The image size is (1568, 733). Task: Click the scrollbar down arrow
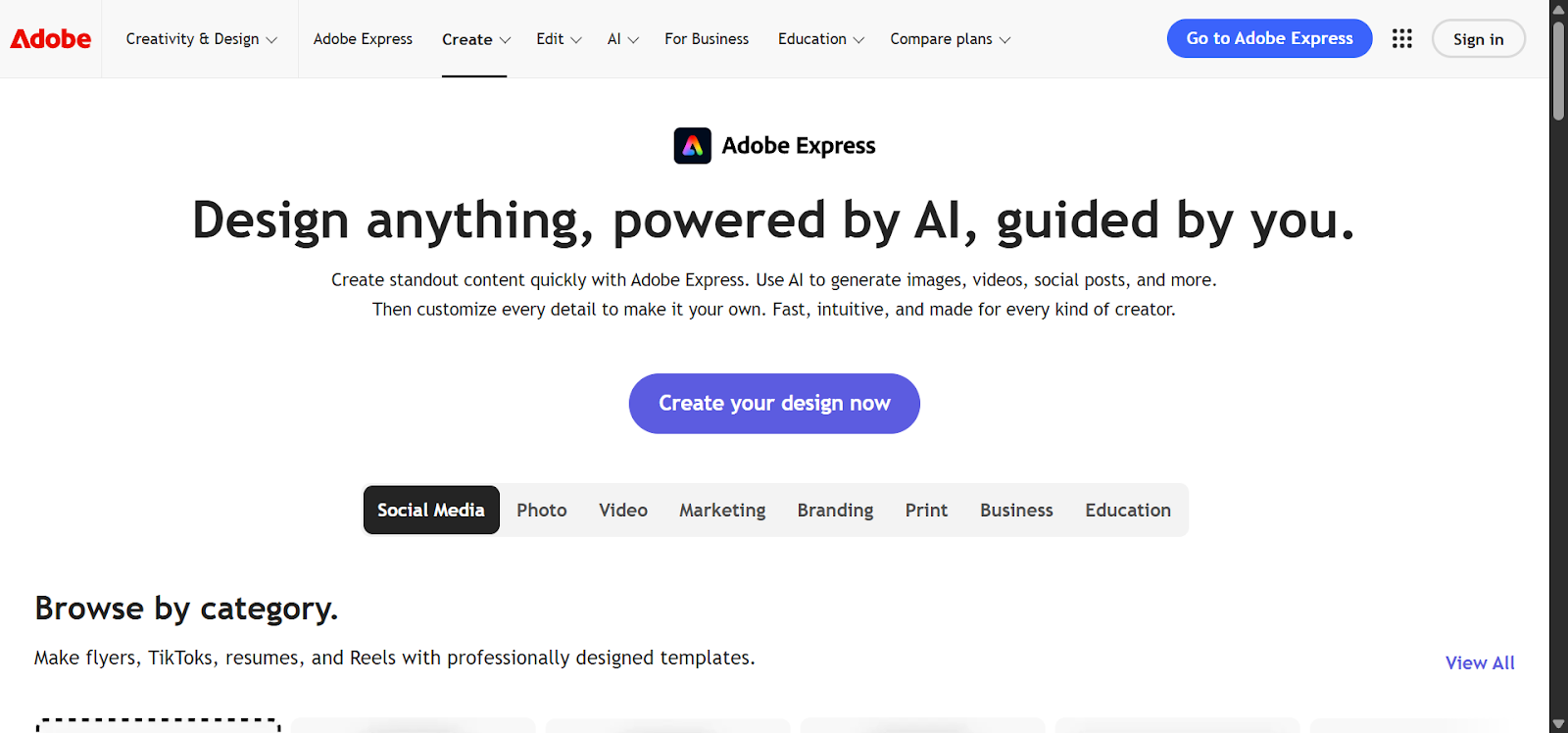click(1558, 724)
